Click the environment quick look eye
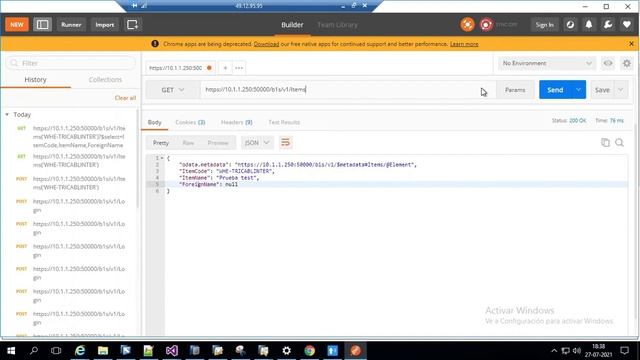The width and height of the screenshot is (640, 360). click(x=608, y=63)
